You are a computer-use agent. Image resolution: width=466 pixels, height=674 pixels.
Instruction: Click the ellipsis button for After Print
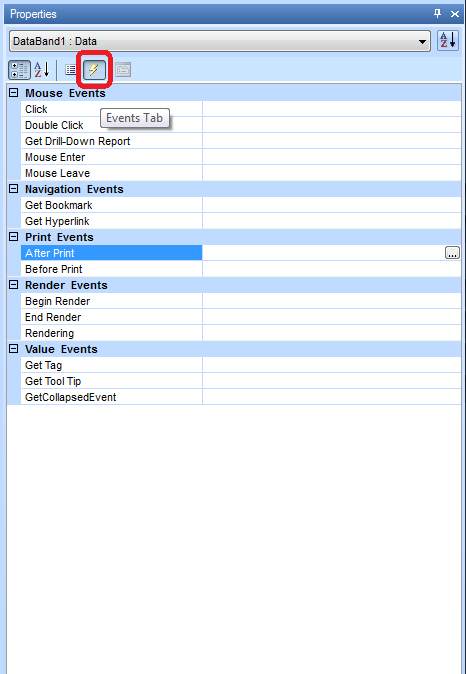point(452,253)
